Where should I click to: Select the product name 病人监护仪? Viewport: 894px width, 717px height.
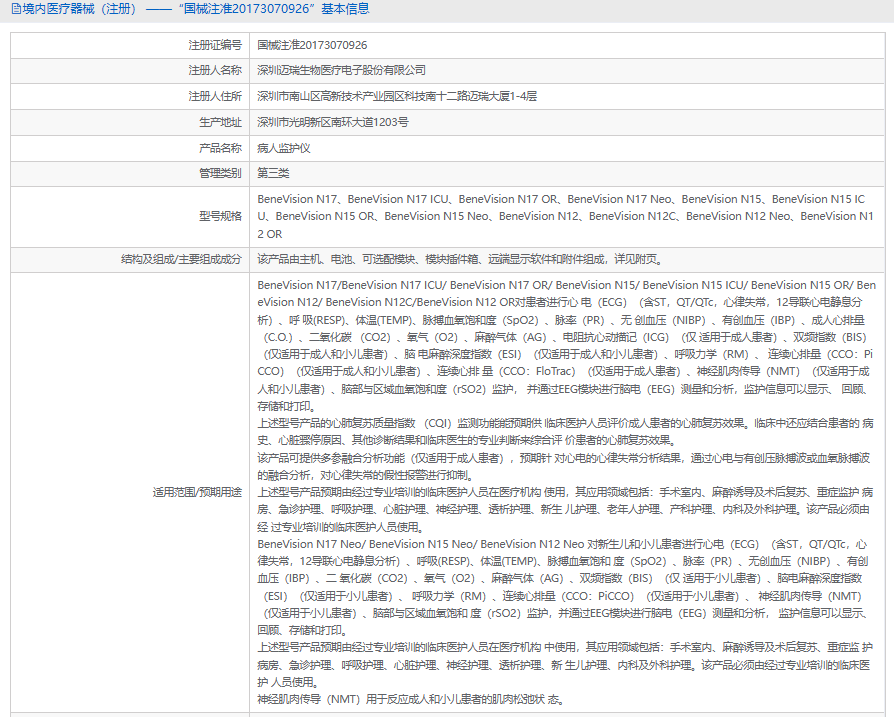[x=283, y=148]
